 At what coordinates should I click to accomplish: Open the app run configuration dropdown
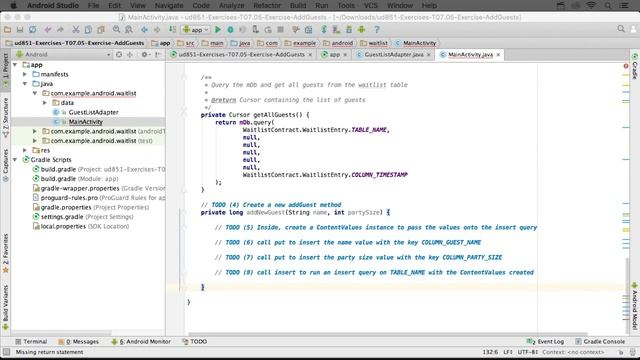point(196,30)
